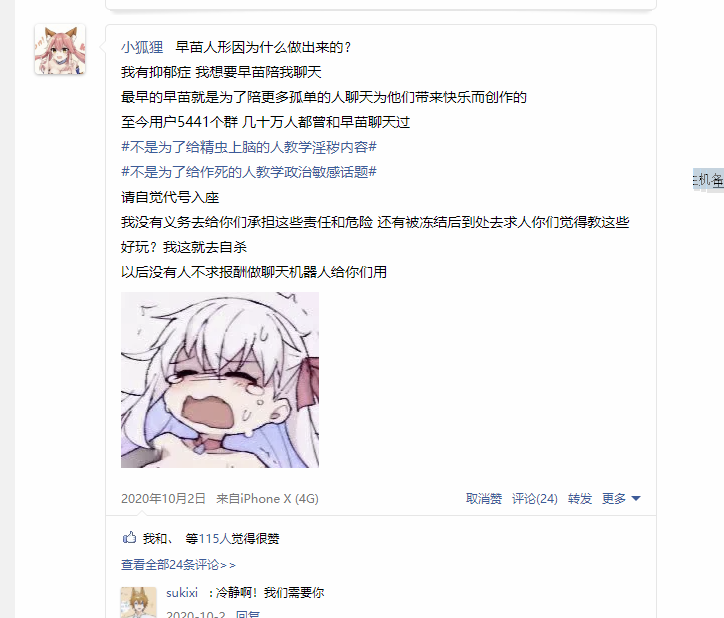
Task: Expand 查看全部24条评论 link
Action: 178,564
